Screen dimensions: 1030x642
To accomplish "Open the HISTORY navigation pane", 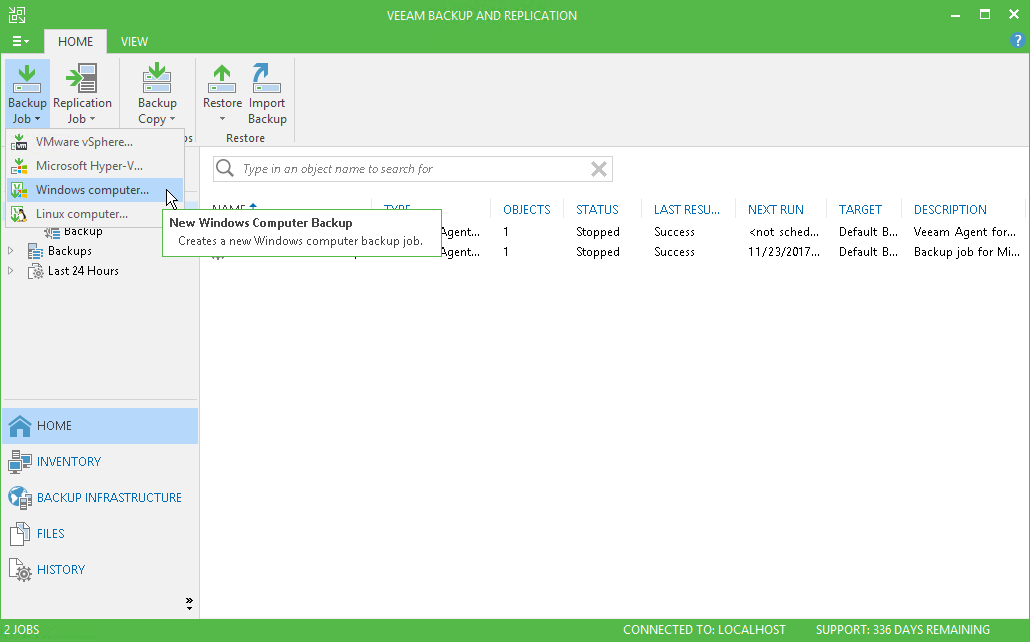I will click(x=100, y=570).
